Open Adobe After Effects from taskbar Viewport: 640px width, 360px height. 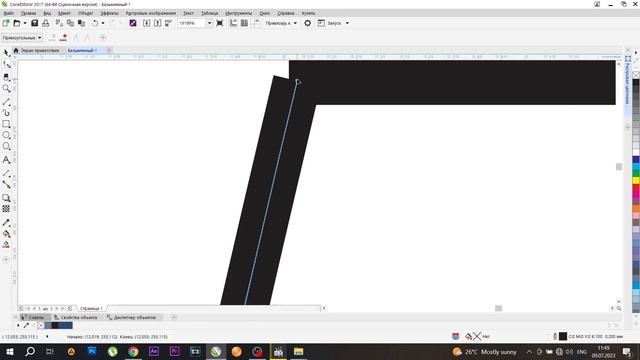[154, 351]
